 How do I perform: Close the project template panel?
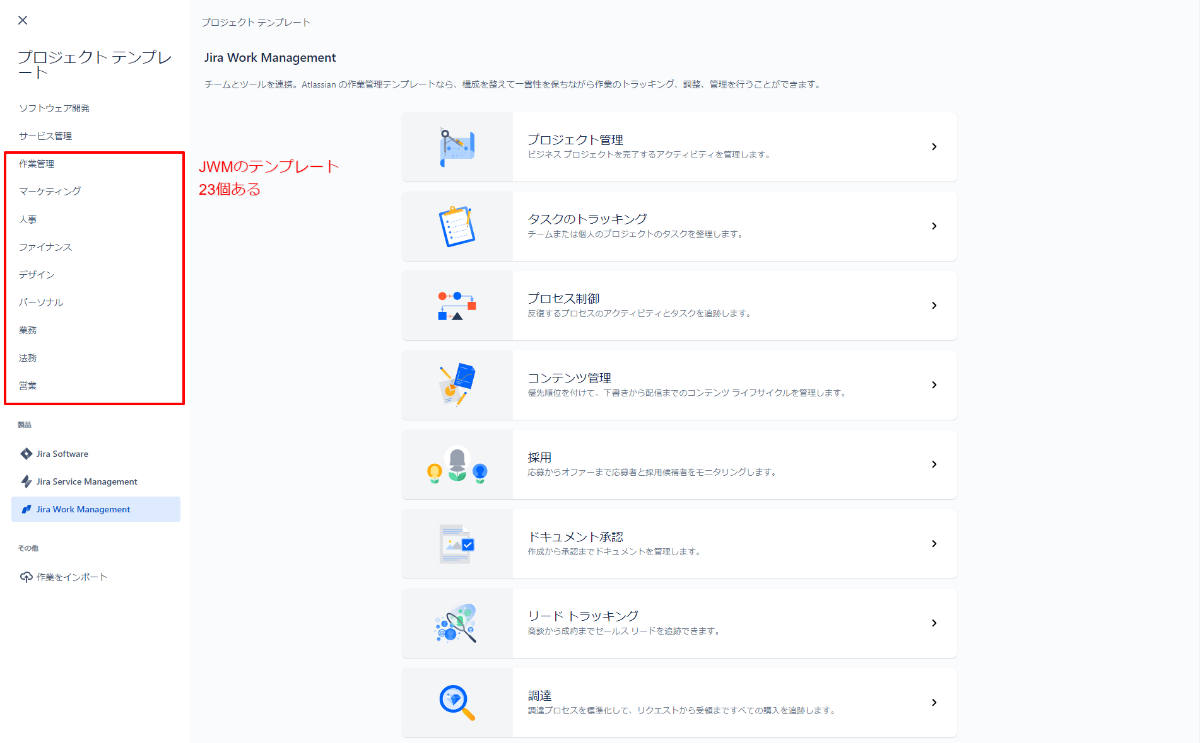(x=23, y=20)
